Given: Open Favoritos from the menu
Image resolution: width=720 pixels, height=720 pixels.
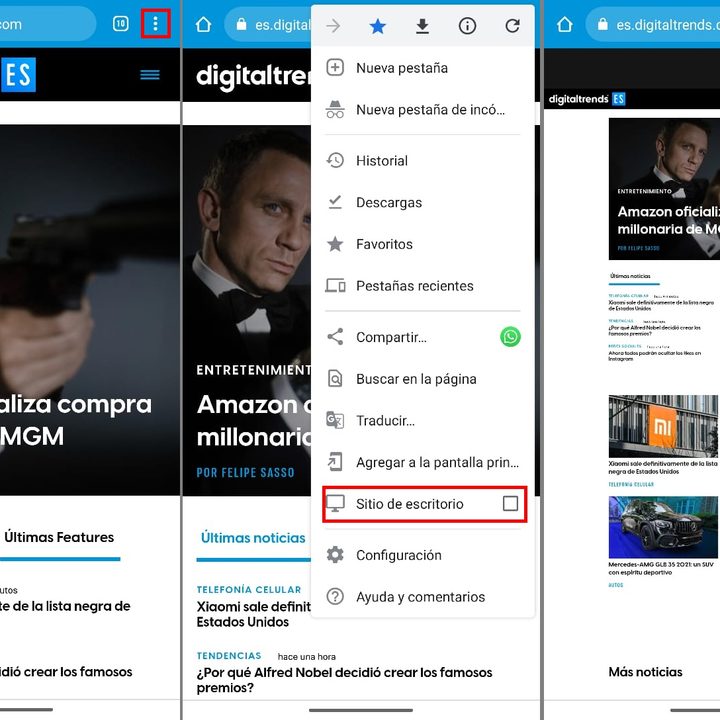Looking at the screenshot, I should (x=422, y=244).
